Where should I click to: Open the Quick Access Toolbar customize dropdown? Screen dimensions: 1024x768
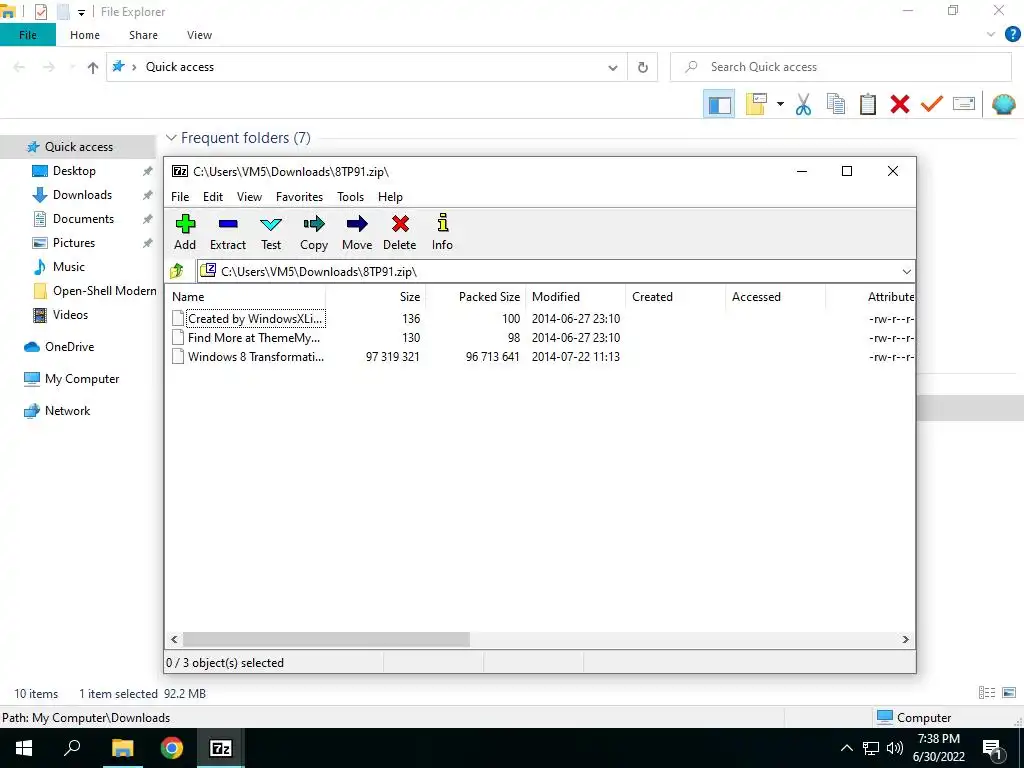coord(81,12)
